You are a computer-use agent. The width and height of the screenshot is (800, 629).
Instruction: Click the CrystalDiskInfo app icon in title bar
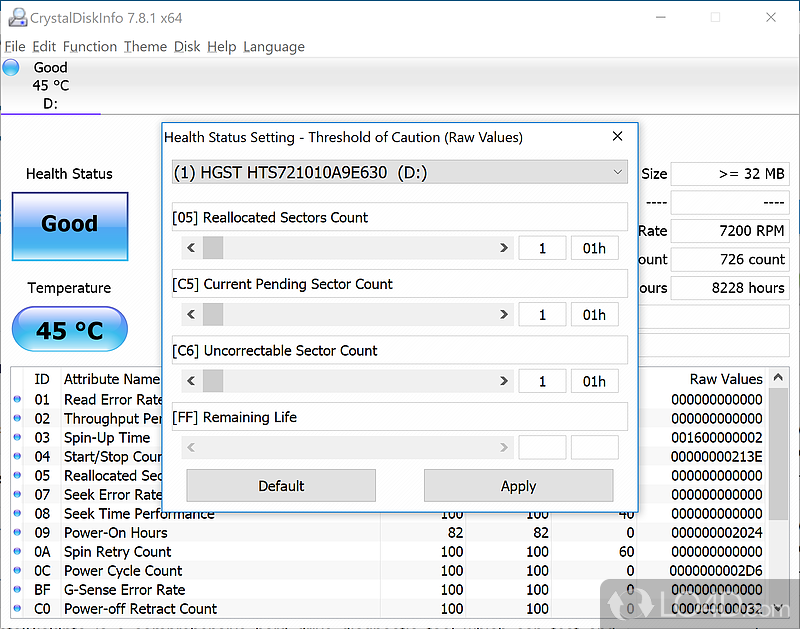(17, 18)
